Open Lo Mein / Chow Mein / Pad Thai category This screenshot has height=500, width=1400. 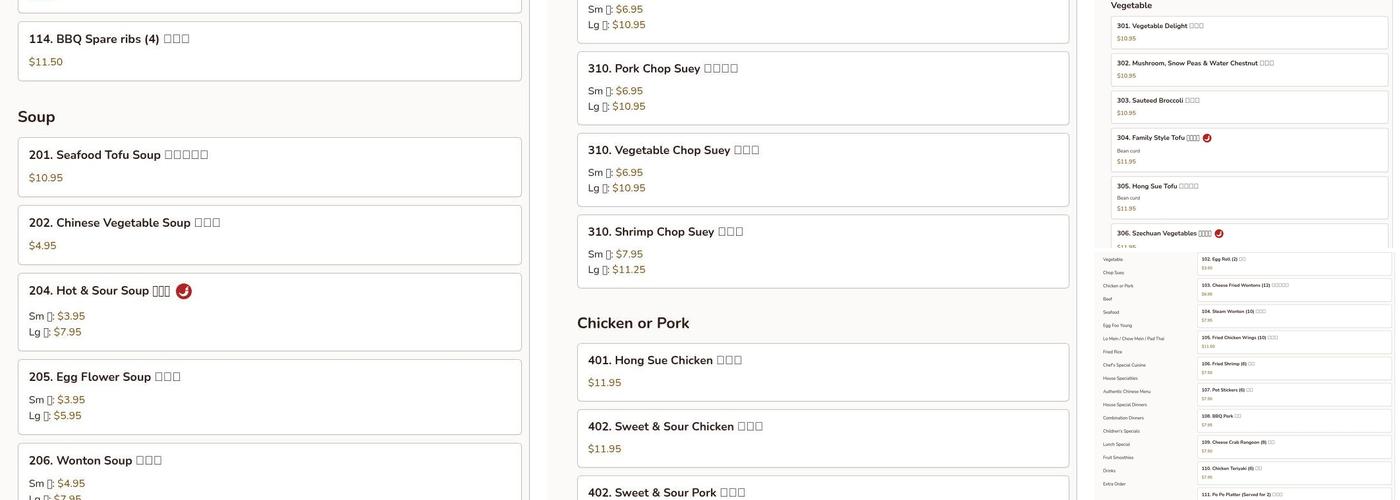coord(1133,338)
